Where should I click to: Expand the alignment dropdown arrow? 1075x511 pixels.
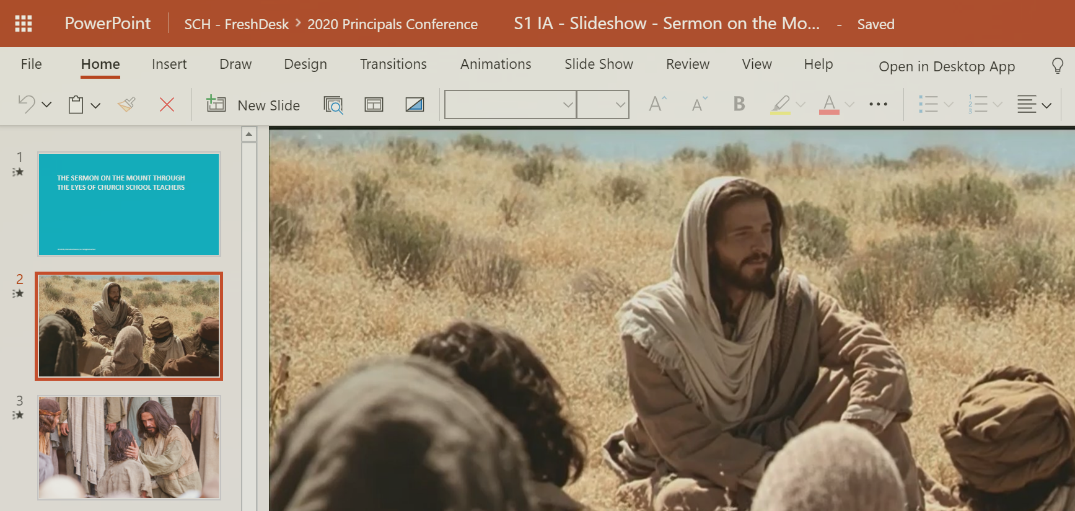coord(1046,106)
